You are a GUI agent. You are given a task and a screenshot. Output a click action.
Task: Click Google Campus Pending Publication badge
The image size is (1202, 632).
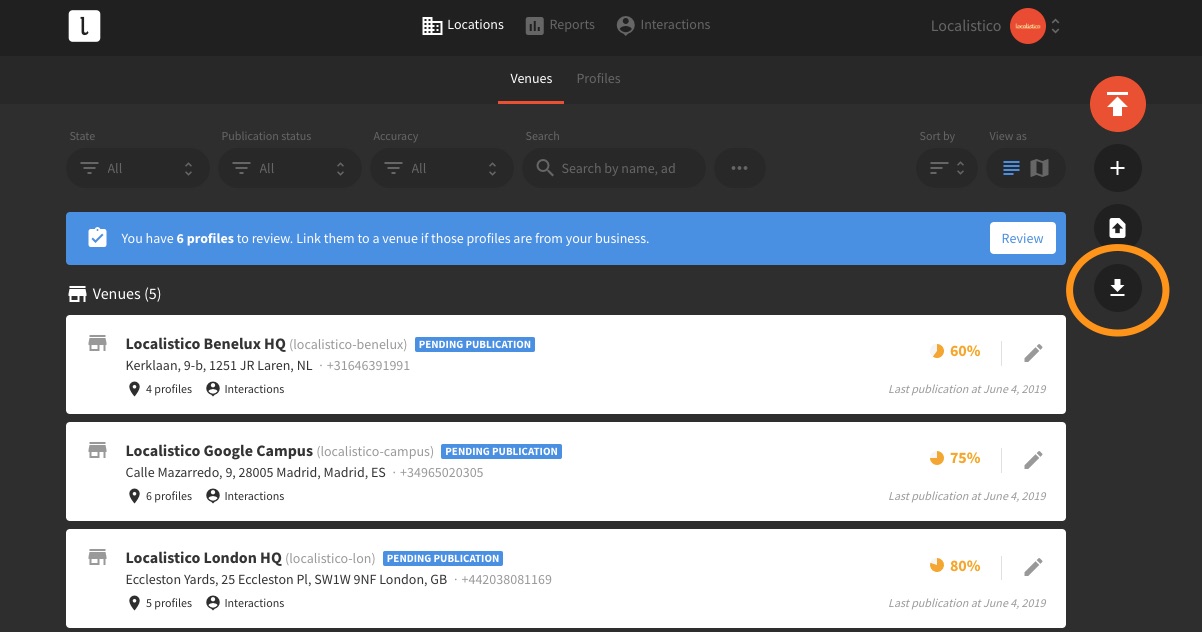[x=502, y=451]
